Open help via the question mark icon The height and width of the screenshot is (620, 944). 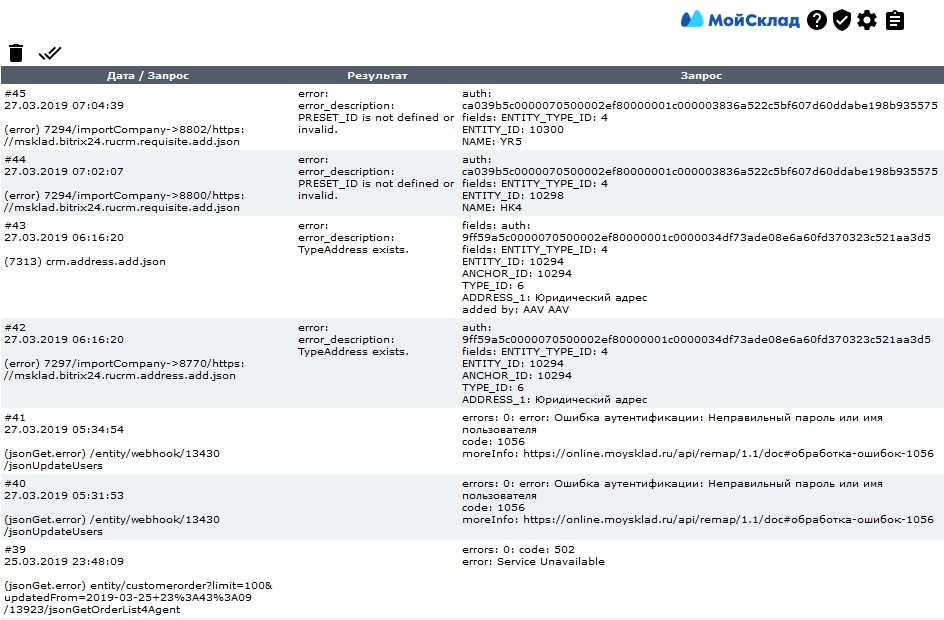[x=817, y=19]
